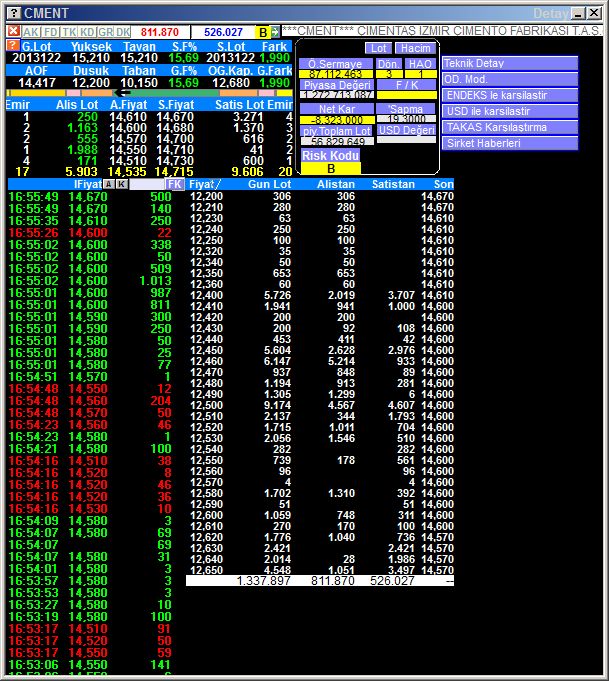Click the USD Değeri label
This screenshot has height=681, width=609.
406,130
